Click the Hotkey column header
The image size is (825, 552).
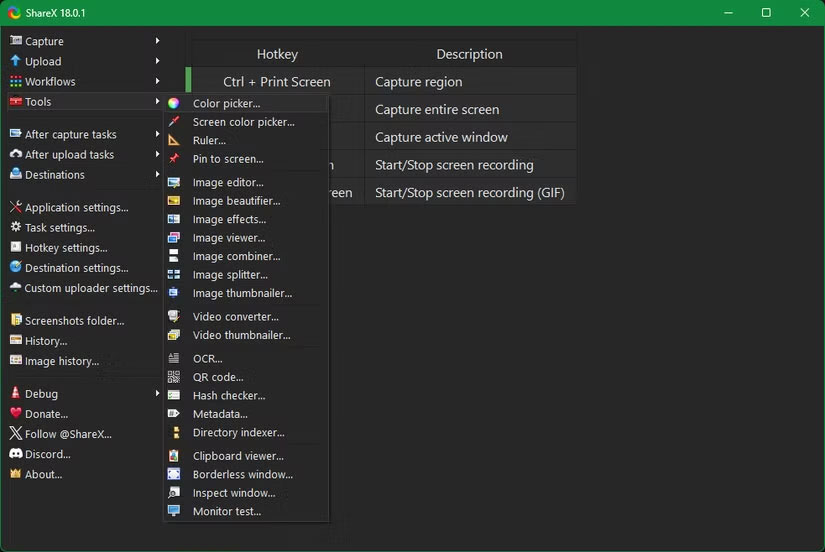tap(277, 54)
